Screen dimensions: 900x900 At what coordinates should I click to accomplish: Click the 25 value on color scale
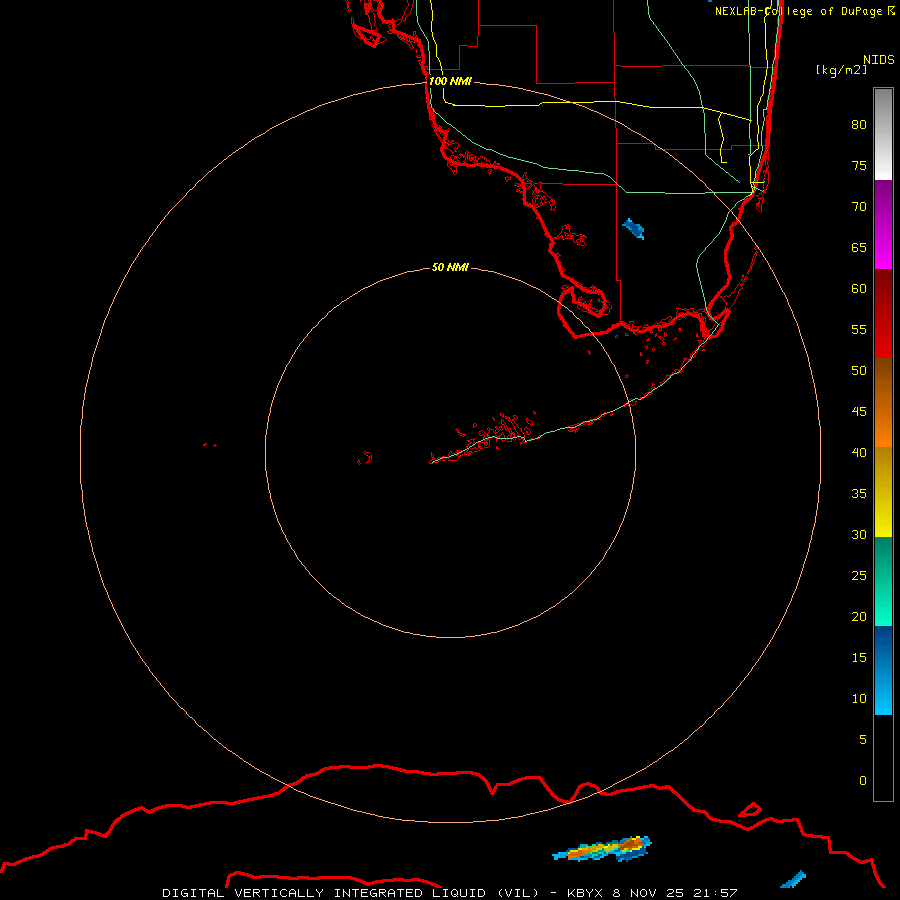pos(859,575)
